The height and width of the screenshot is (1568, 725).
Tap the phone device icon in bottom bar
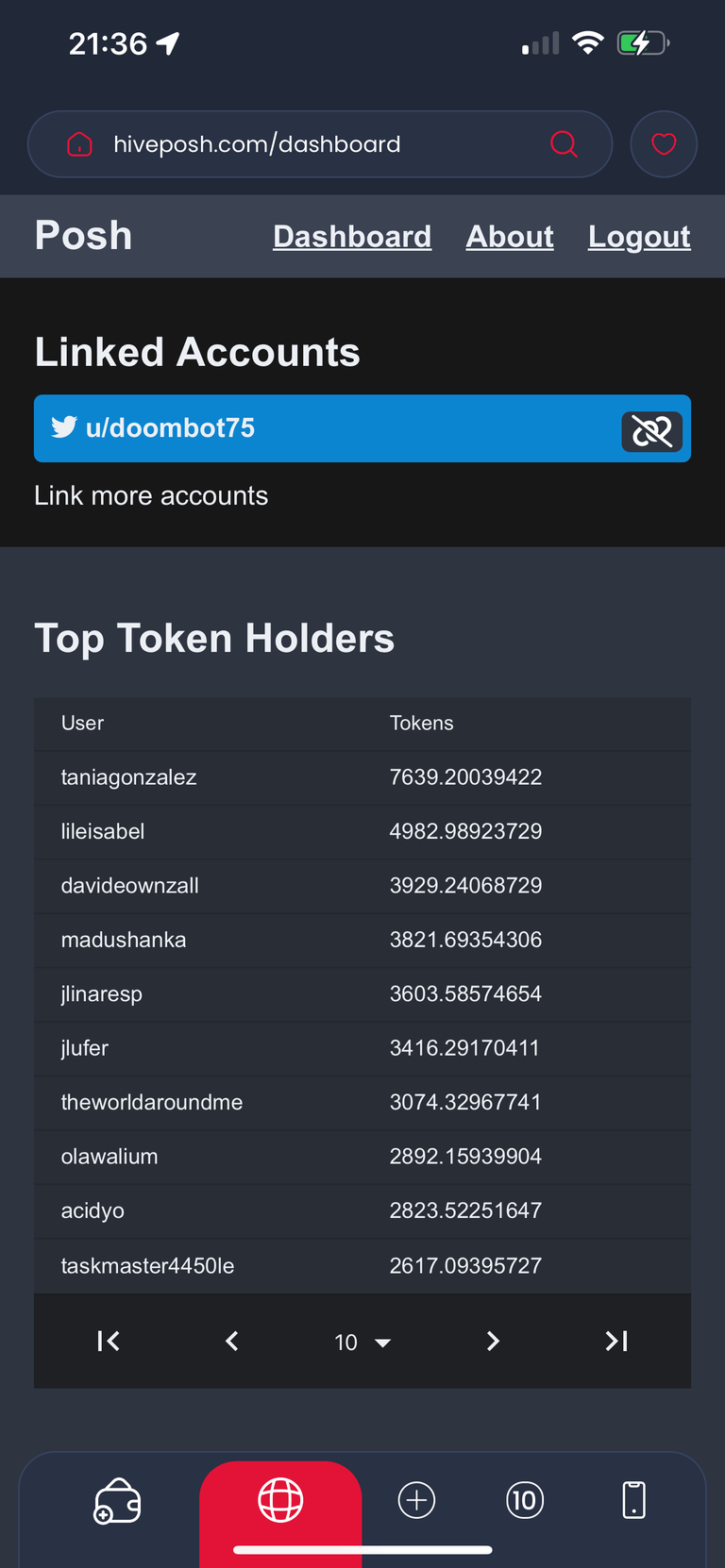(634, 1500)
